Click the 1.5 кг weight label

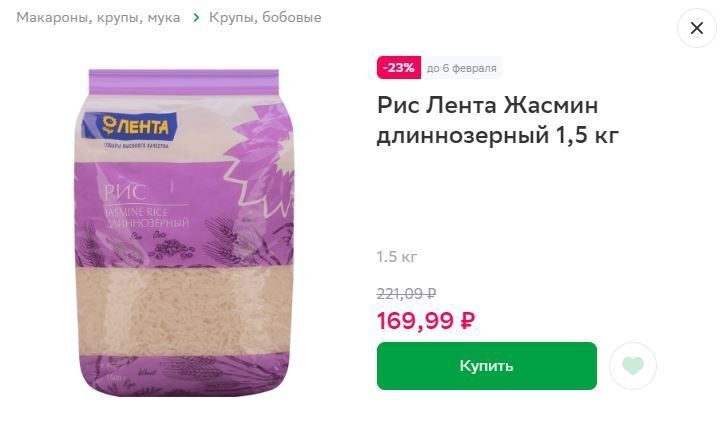[x=397, y=257]
